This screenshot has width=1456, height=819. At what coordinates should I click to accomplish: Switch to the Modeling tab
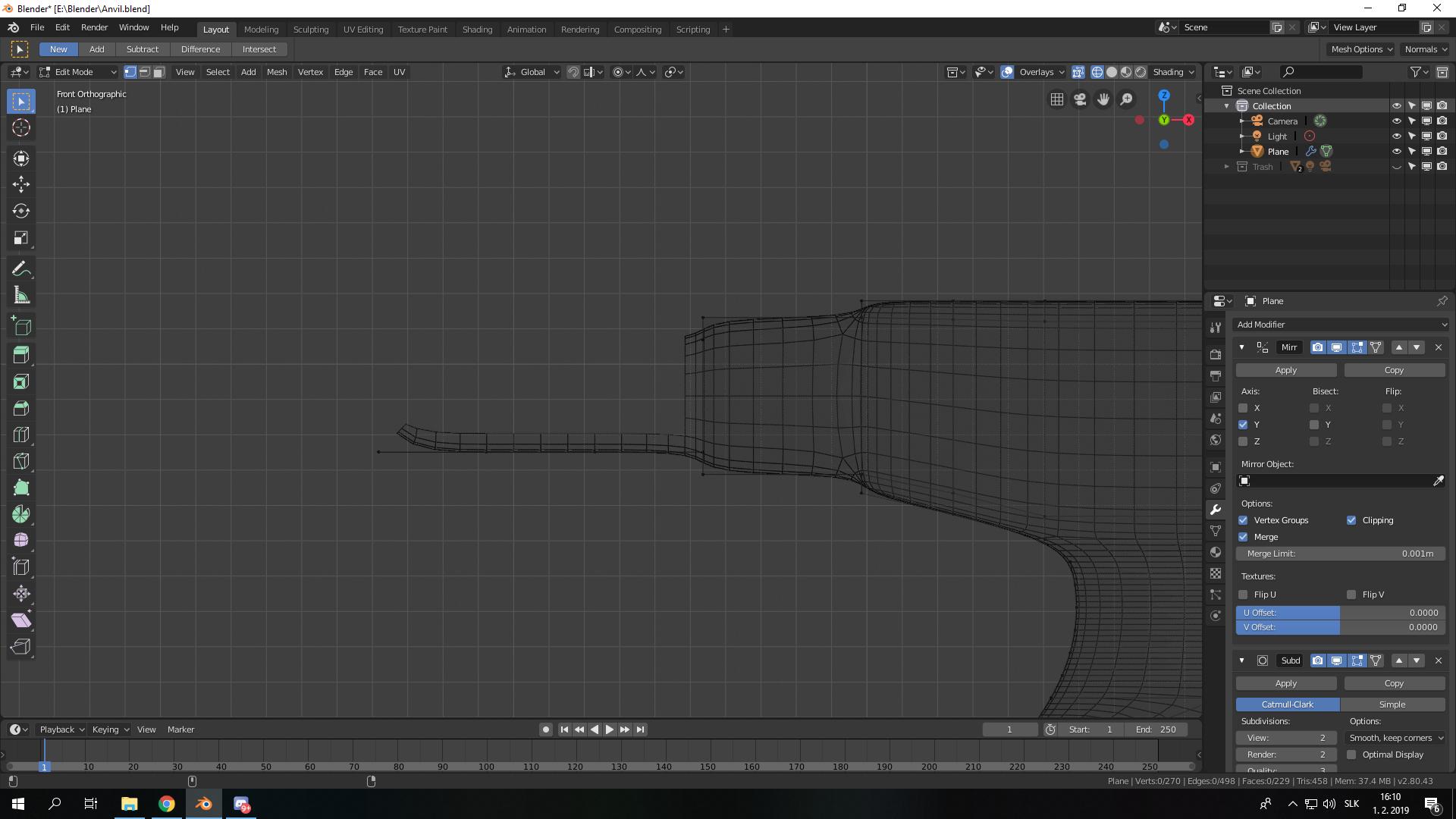pyautogui.click(x=261, y=29)
